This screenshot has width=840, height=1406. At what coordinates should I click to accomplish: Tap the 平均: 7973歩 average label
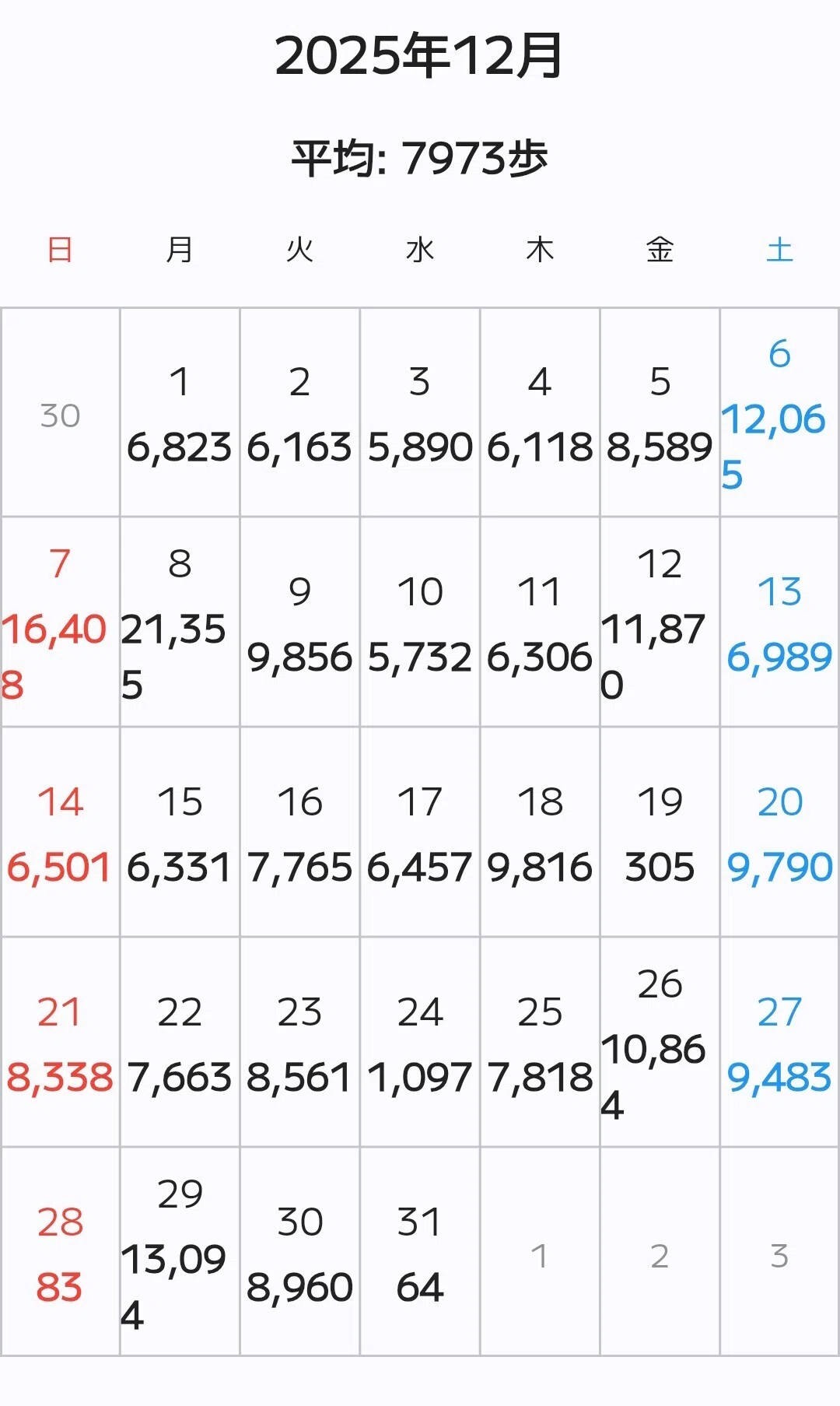coord(420,158)
